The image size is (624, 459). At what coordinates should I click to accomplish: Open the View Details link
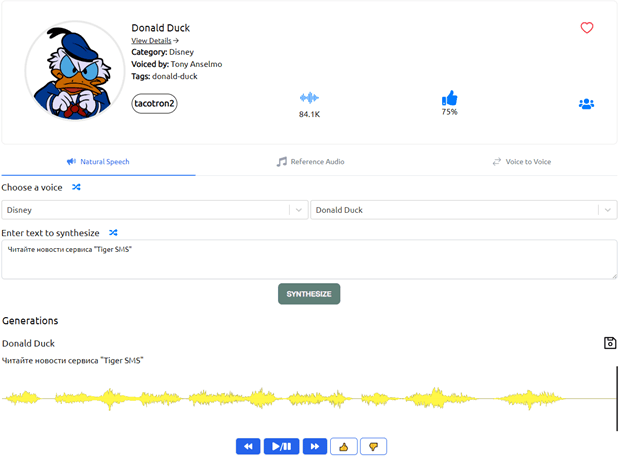click(155, 41)
